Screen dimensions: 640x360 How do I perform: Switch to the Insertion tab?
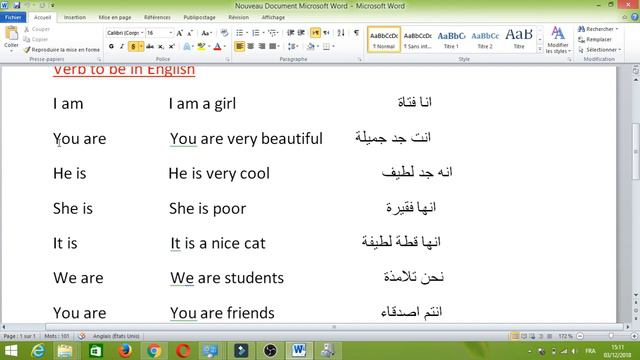(75, 17)
